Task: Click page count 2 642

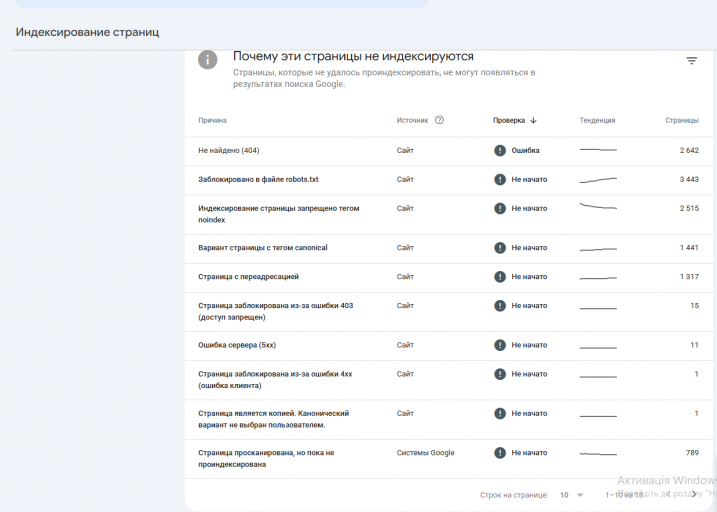Action: tap(689, 150)
